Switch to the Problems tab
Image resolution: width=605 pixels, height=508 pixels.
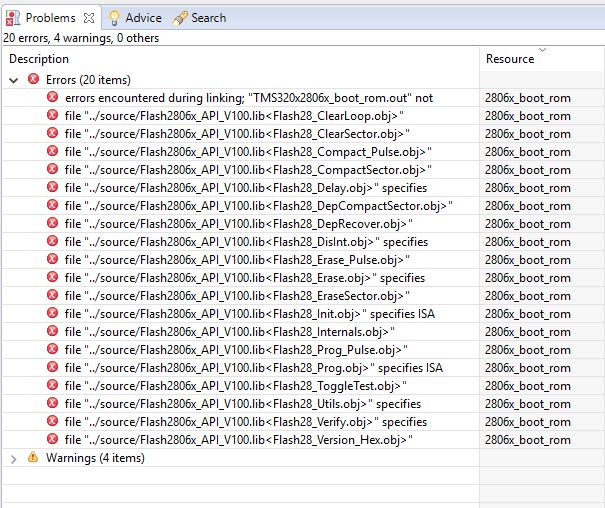pos(50,18)
